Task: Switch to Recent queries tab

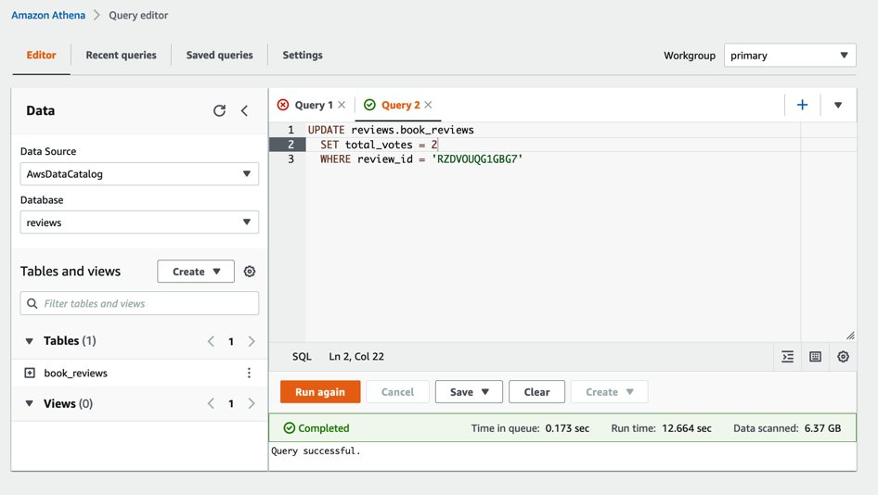Action: click(121, 55)
